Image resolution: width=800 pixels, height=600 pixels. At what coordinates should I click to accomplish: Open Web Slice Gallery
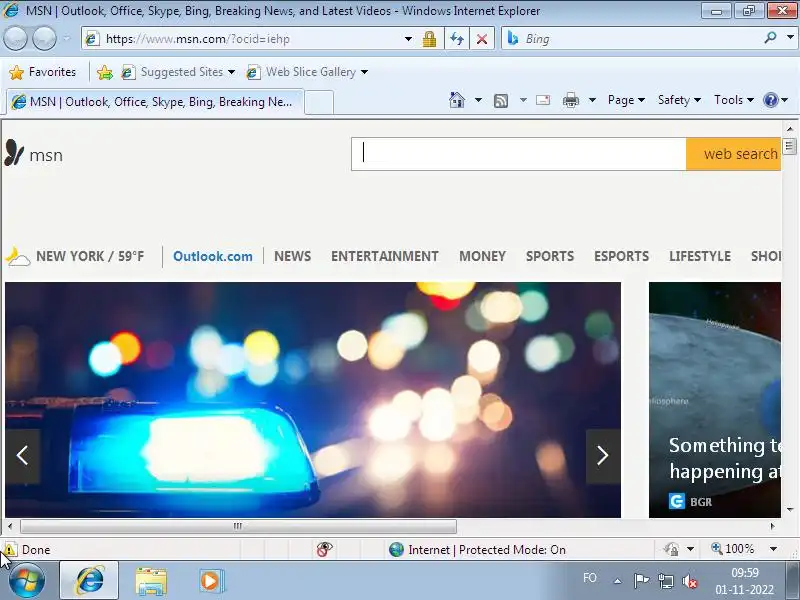[x=307, y=72]
